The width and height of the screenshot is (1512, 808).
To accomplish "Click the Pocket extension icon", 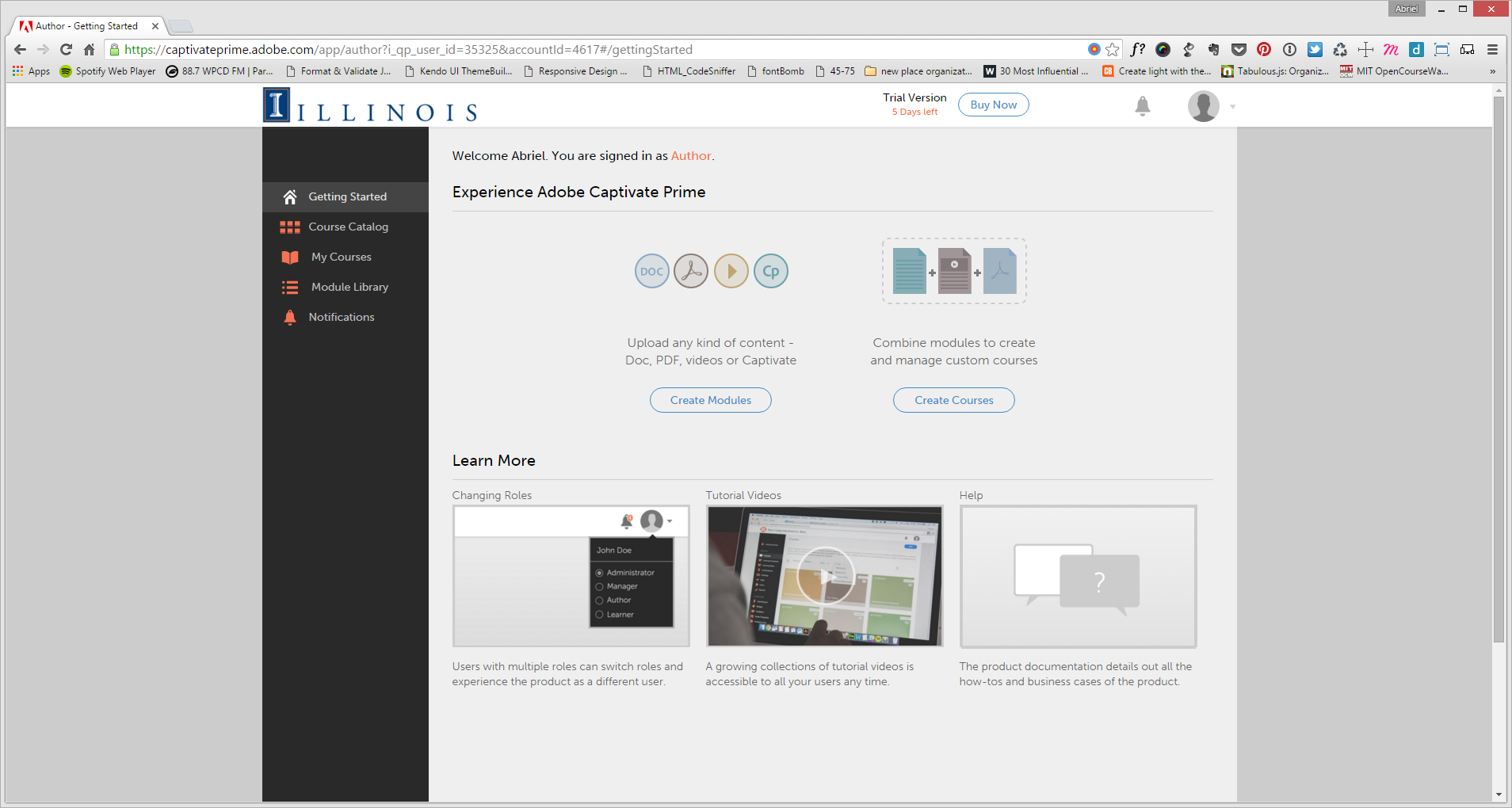I will click(x=1239, y=49).
